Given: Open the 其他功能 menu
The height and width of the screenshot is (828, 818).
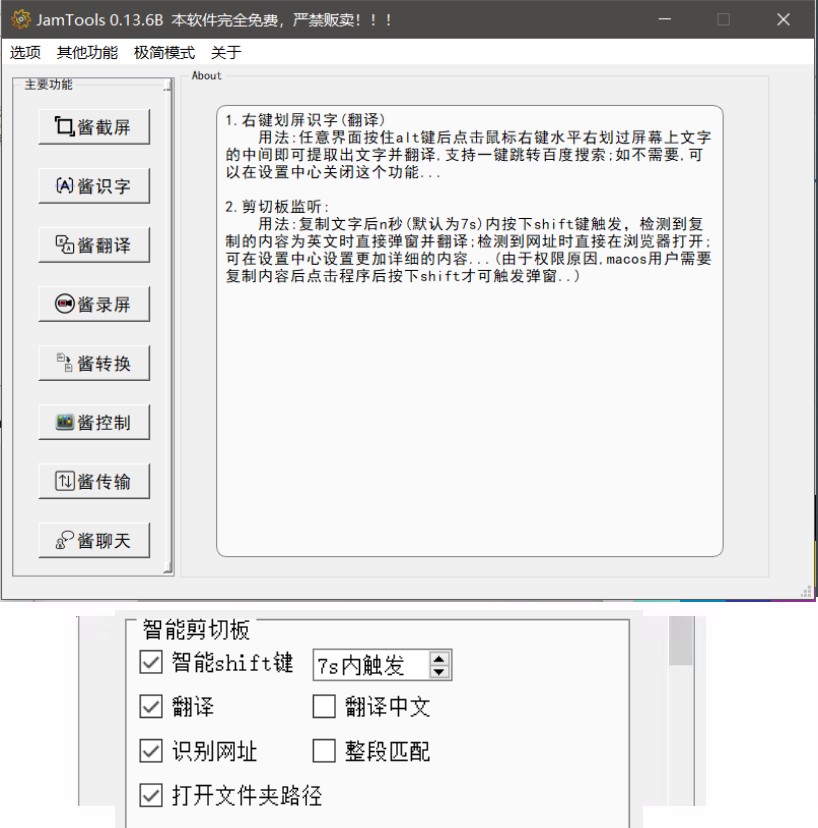Looking at the screenshot, I should 87,52.
